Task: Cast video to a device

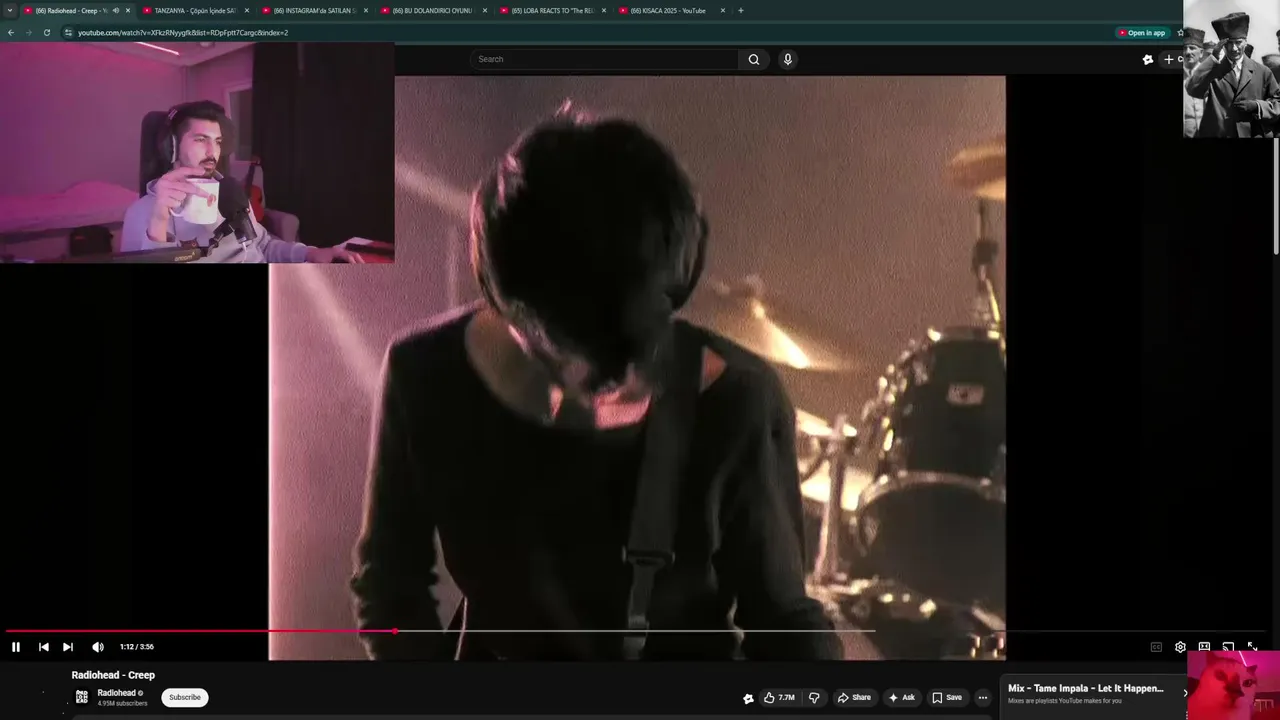Action: click(1228, 647)
